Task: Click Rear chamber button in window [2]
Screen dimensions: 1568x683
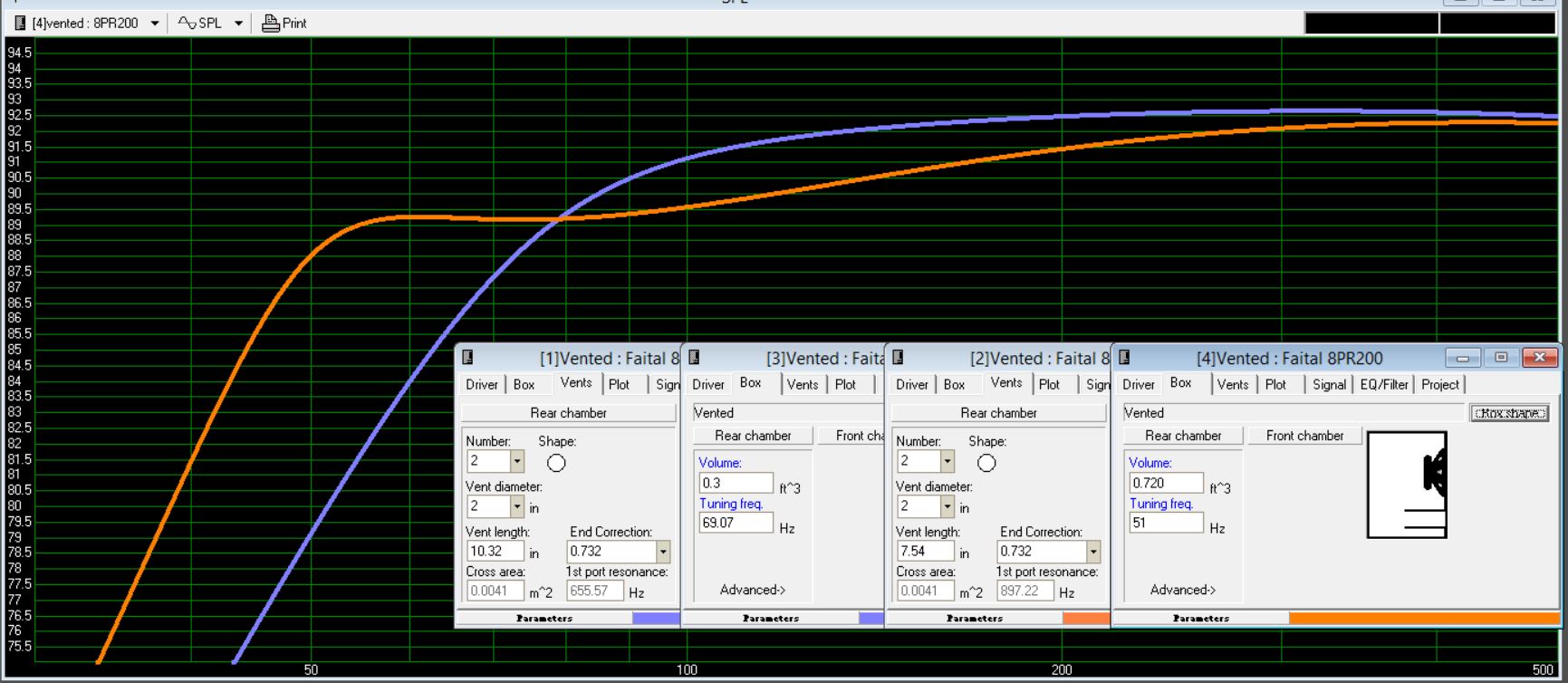Action: pyautogui.click(x=999, y=413)
